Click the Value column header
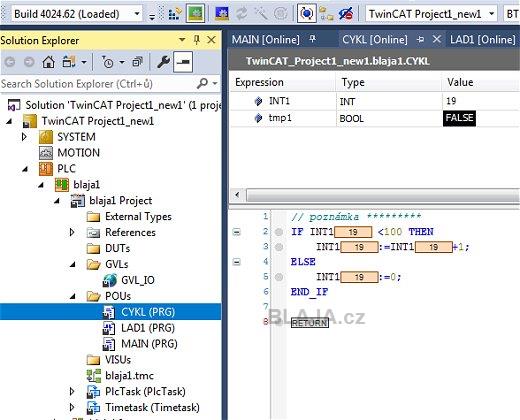 pos(481,82)
